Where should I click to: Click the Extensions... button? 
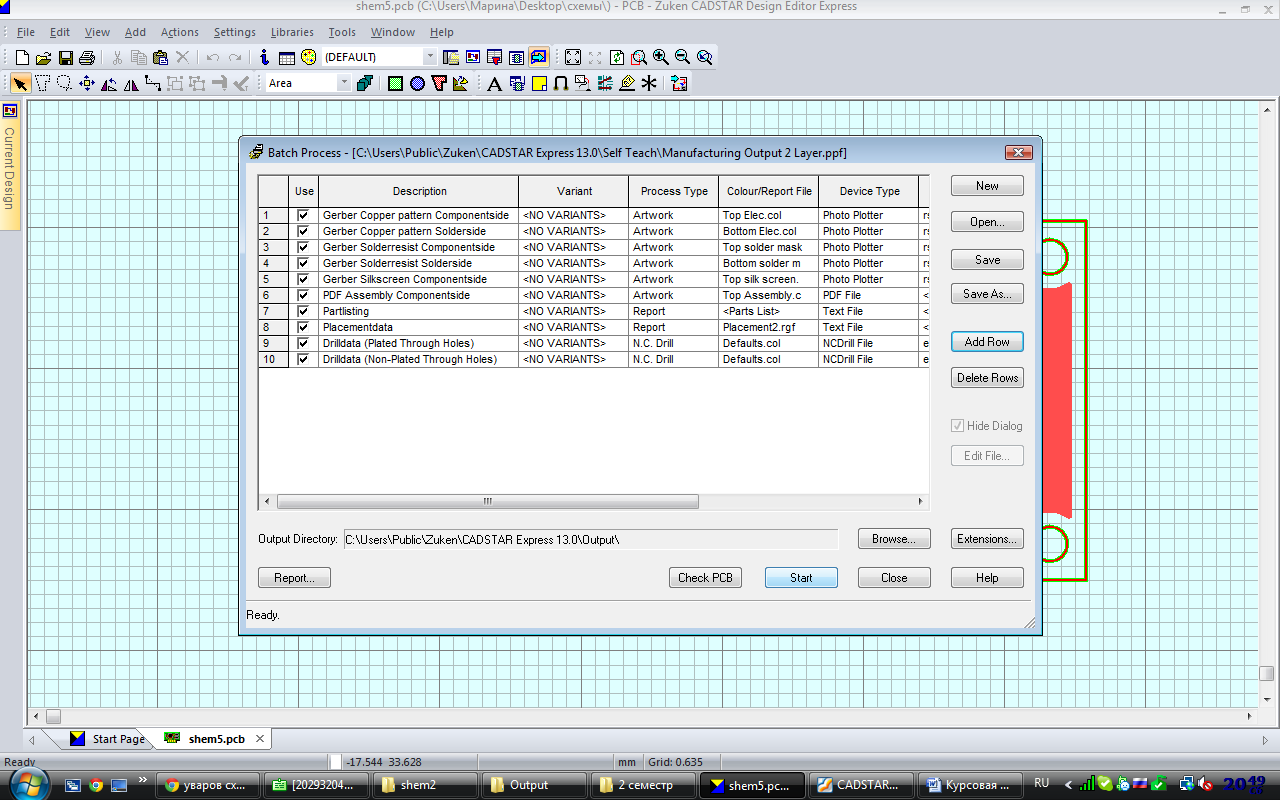click(x=987, y=539)
